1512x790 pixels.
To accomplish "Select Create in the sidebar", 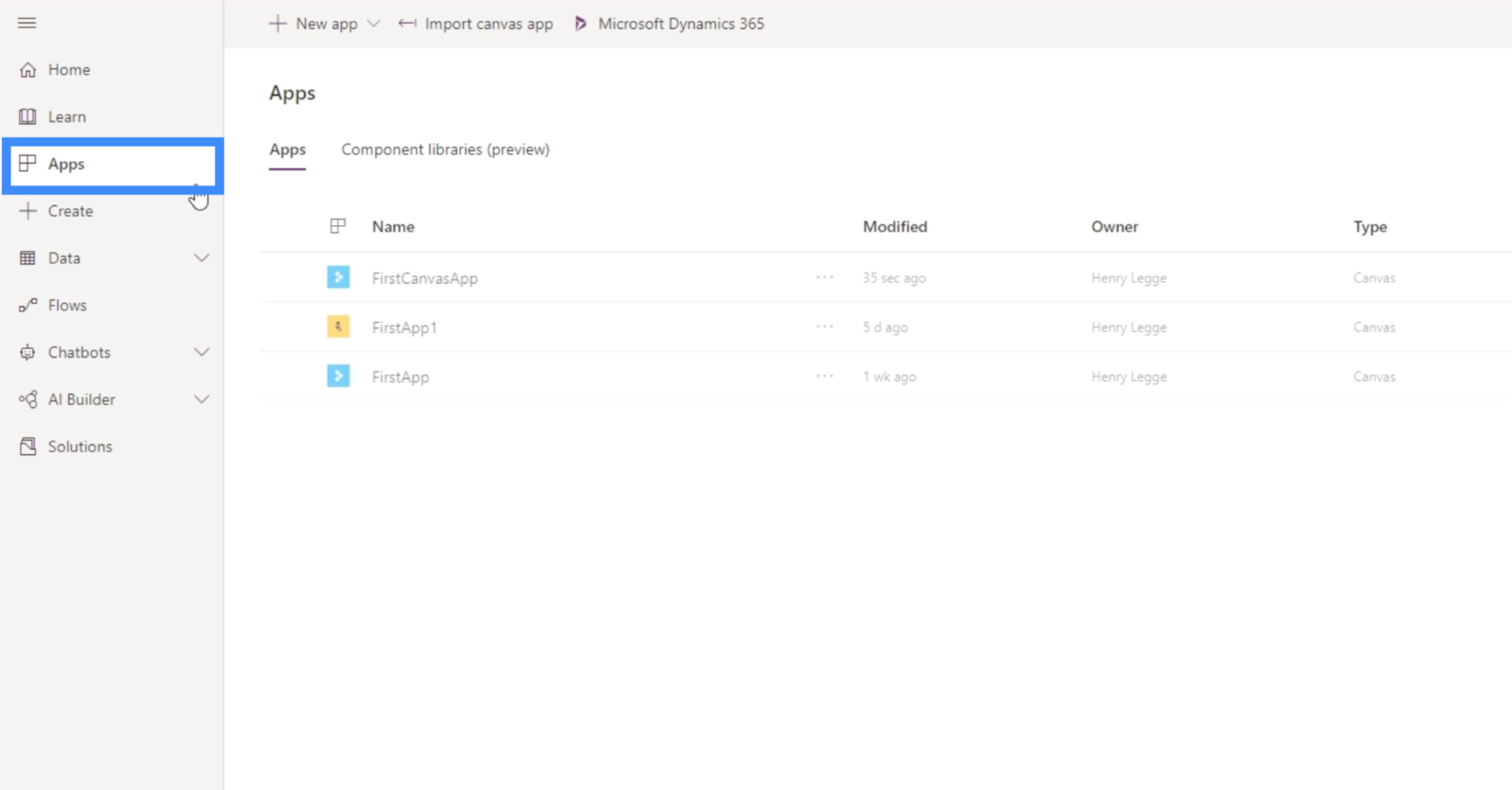I will (x=70, y=211).
